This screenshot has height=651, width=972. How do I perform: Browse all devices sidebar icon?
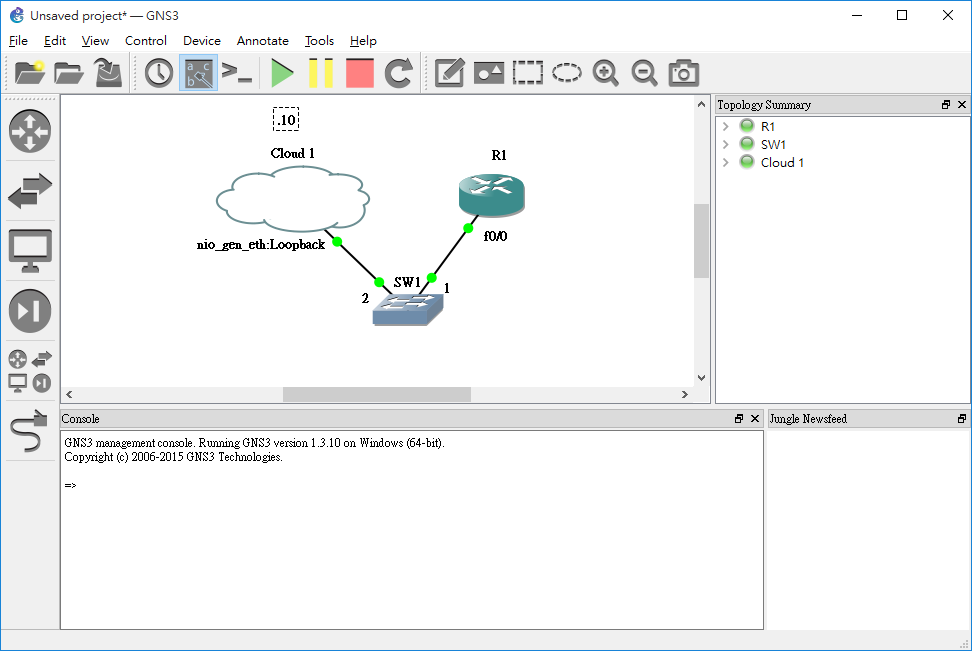click(30, 371)
